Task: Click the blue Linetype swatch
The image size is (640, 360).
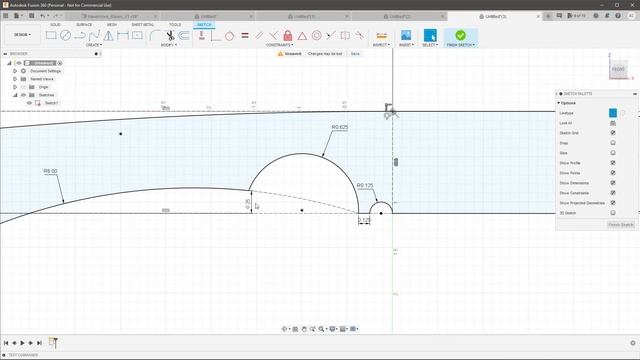Action: [x=613, y=113]
